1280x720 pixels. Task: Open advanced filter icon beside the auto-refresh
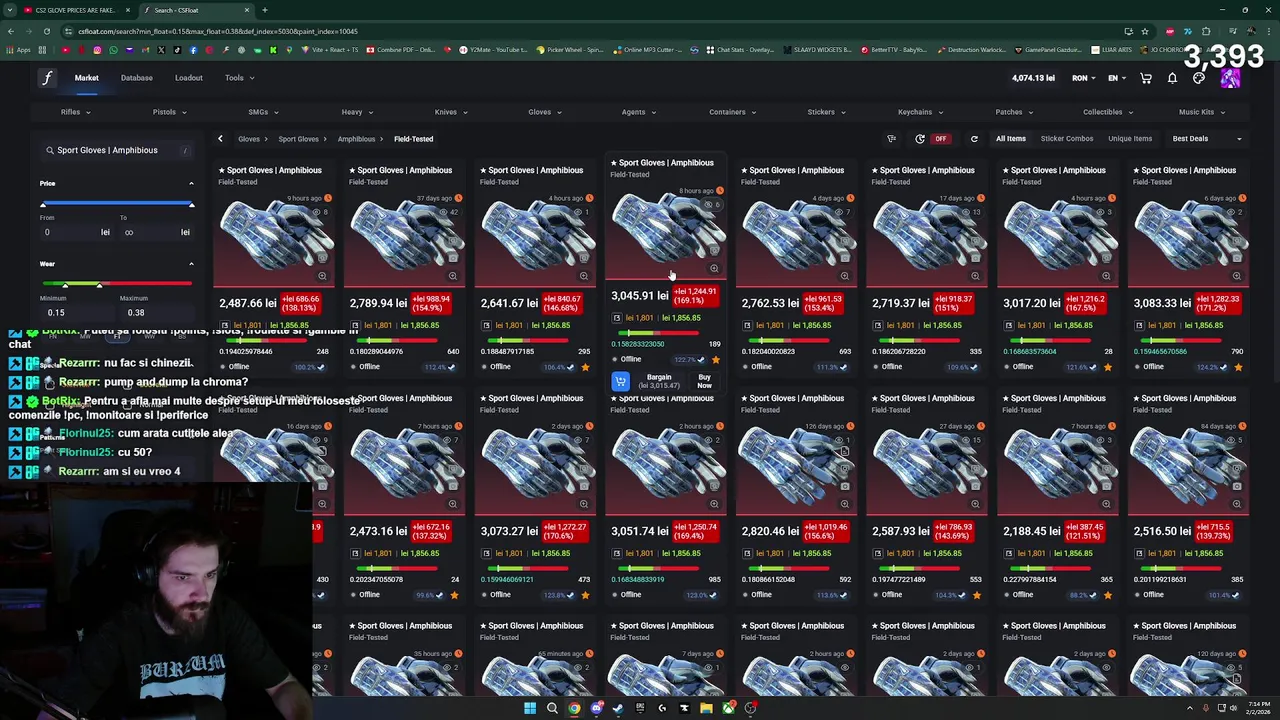pyautogui.click(x=891, y=139)
